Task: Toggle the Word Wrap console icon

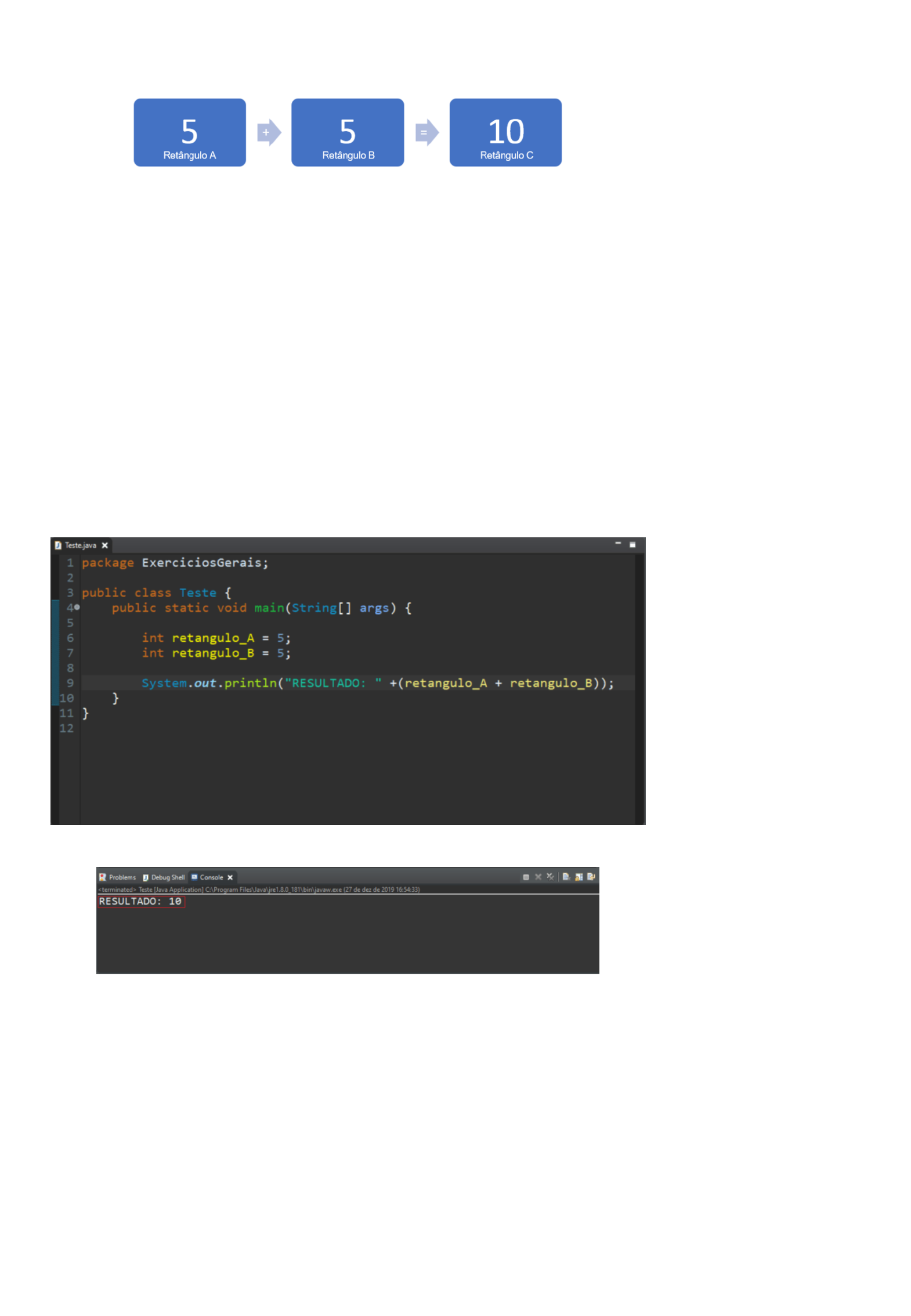Action: point(591,877)
